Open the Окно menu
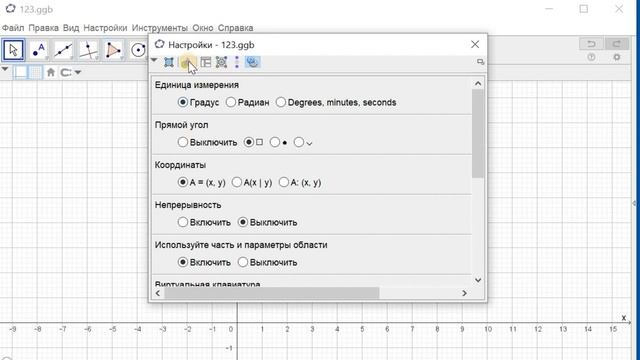640x360 pixels. click(x=203, y=28)
